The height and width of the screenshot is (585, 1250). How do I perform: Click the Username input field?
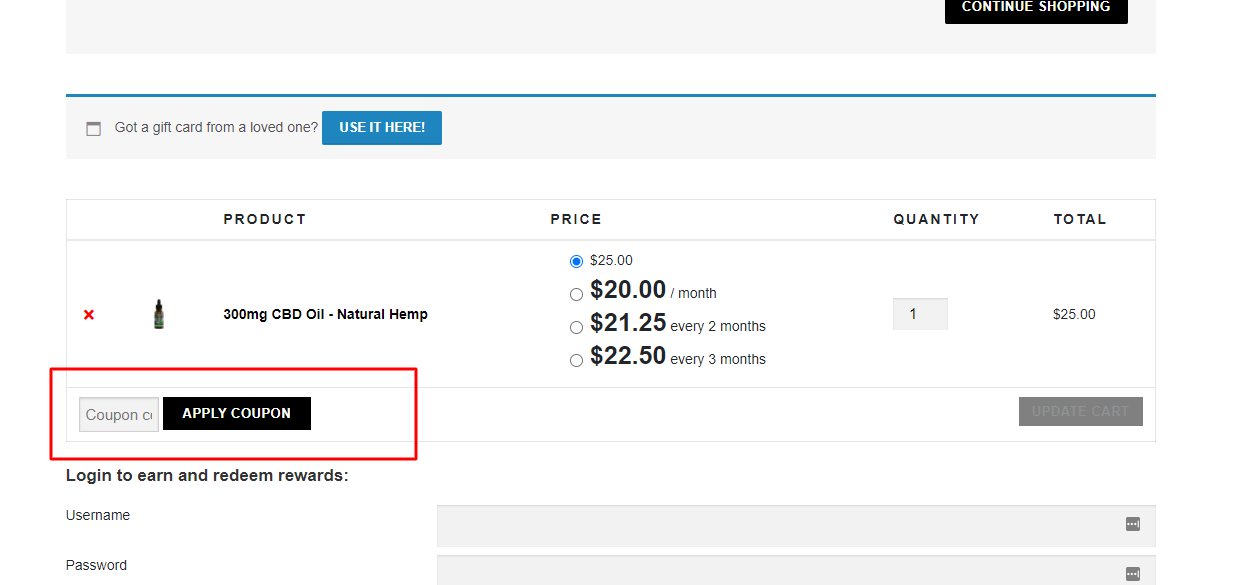(x=796, y=526)
